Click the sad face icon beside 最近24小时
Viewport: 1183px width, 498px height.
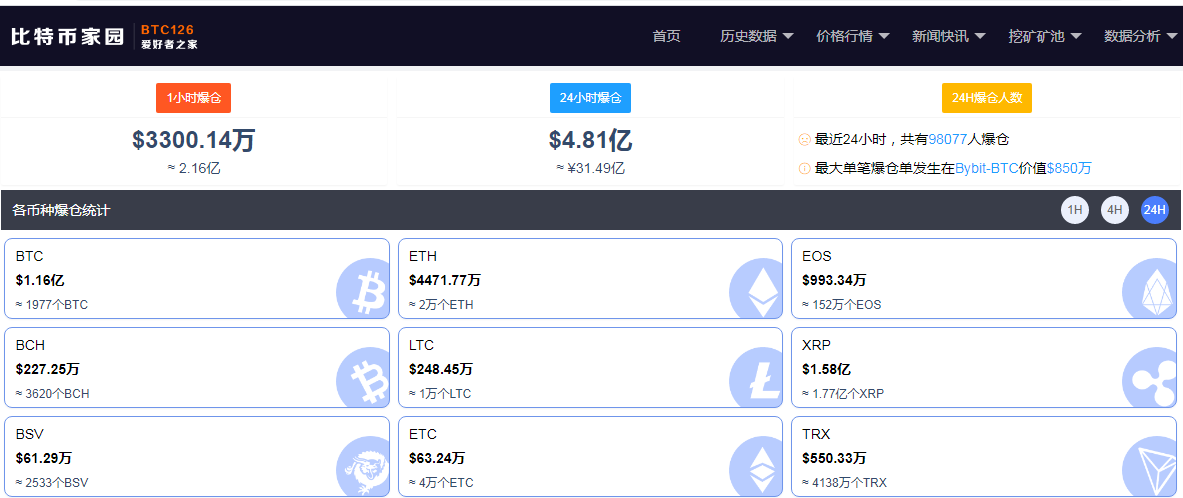point(804,140)
